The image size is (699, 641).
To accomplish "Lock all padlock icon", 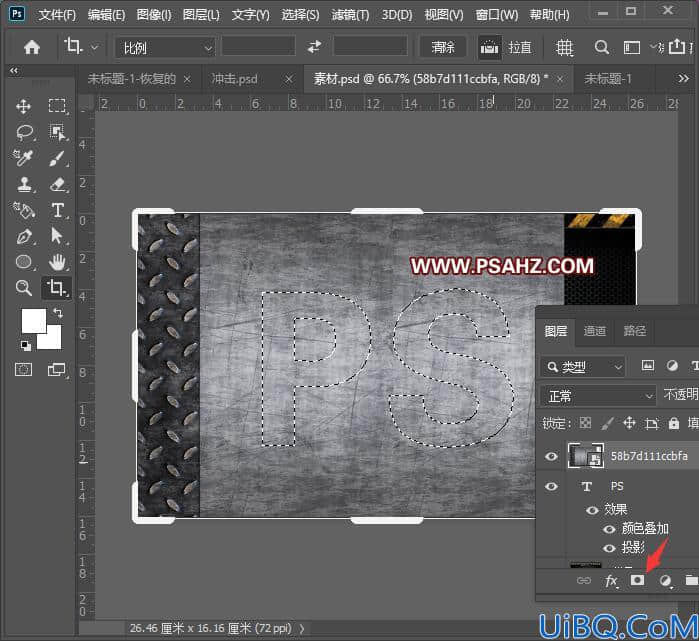I will [x=674, y=423].
